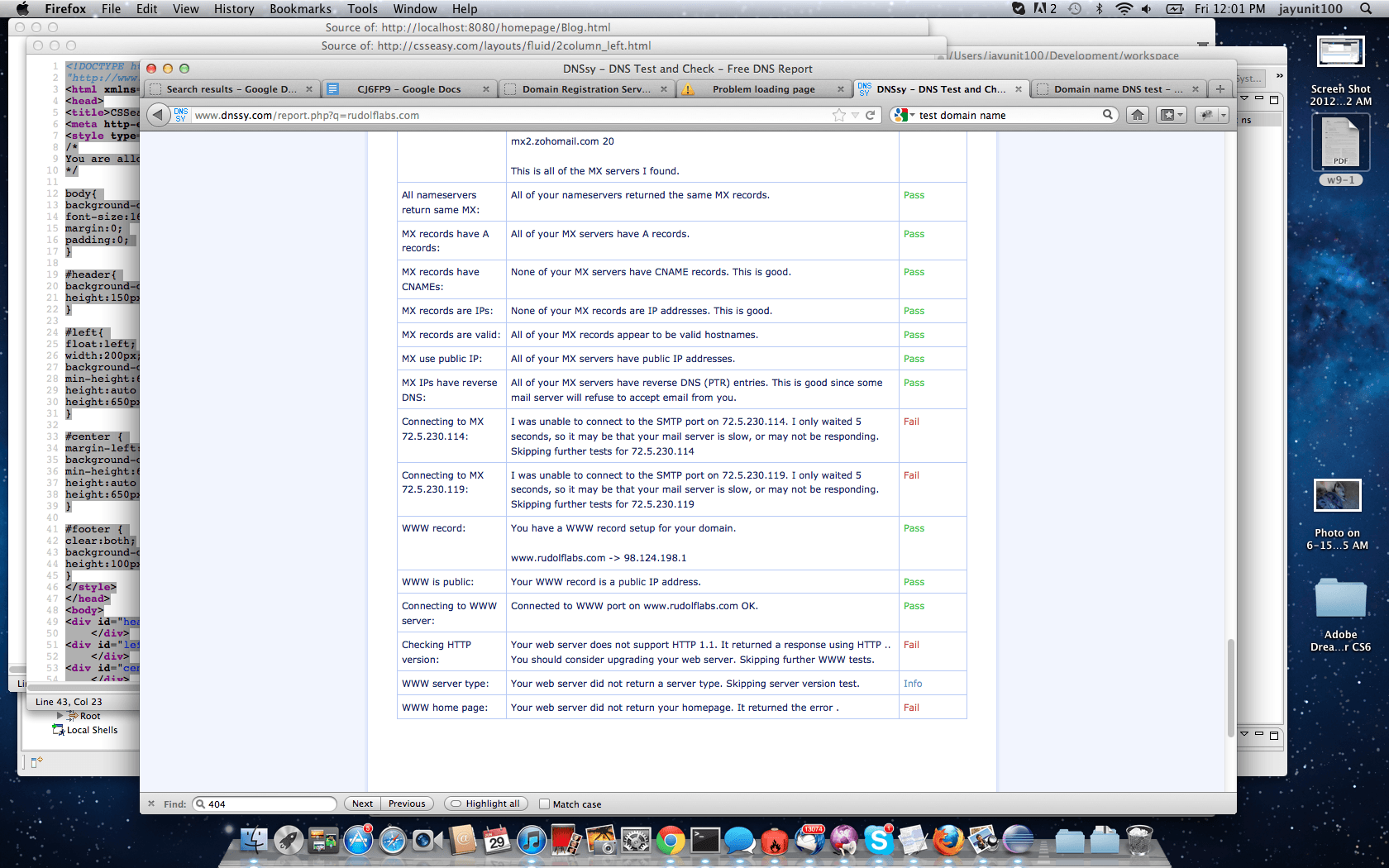Toggle the Highlight all button
This screenshot has height=868, width=1389.
click(x=486, y=804)
